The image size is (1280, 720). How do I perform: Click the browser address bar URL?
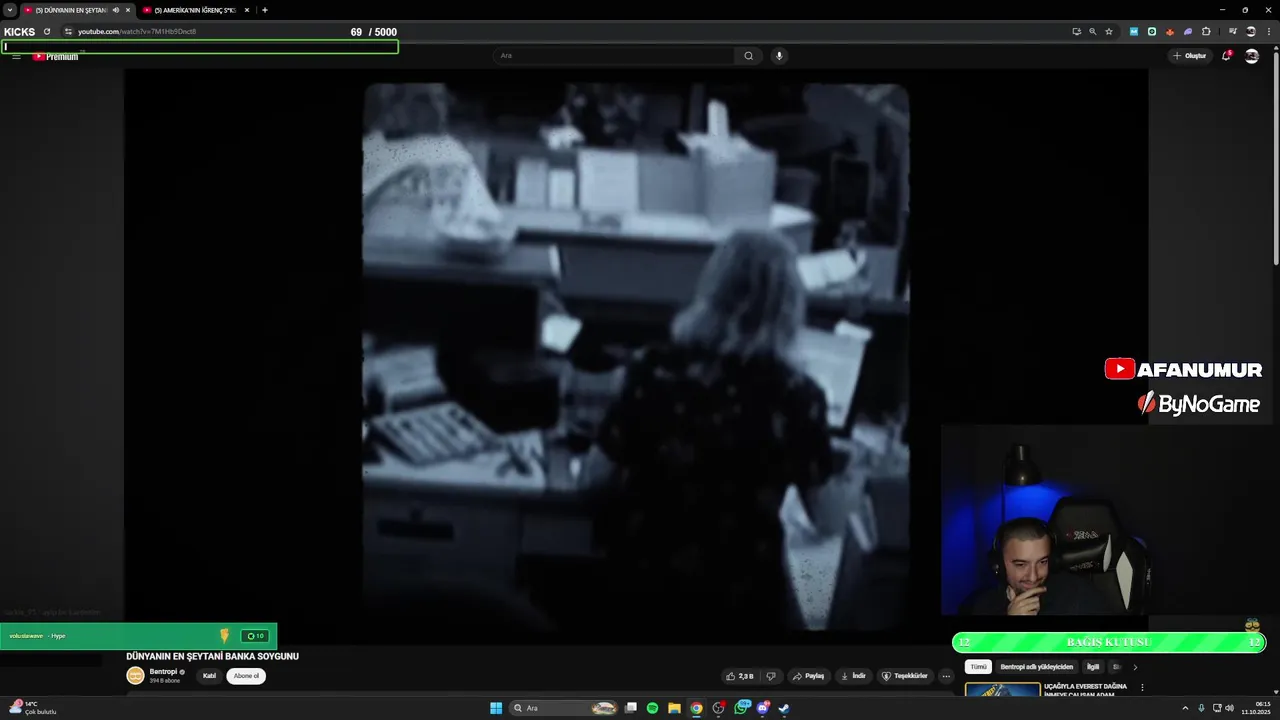(137, 32)
